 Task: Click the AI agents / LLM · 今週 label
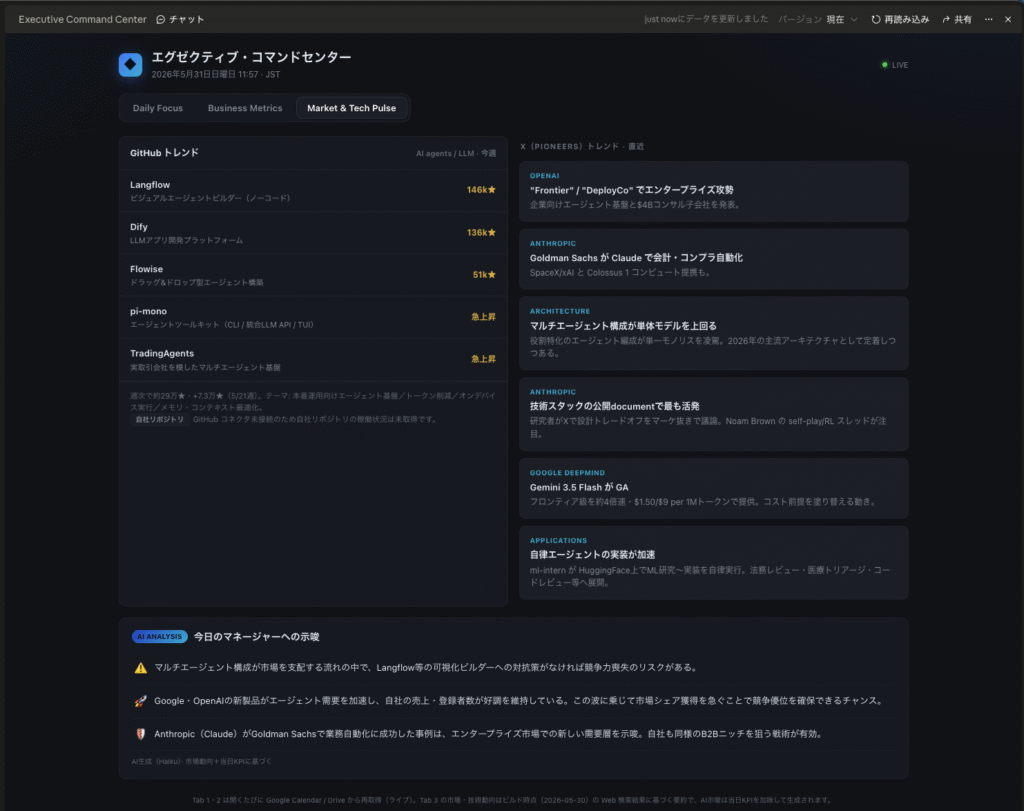(456, 153)
